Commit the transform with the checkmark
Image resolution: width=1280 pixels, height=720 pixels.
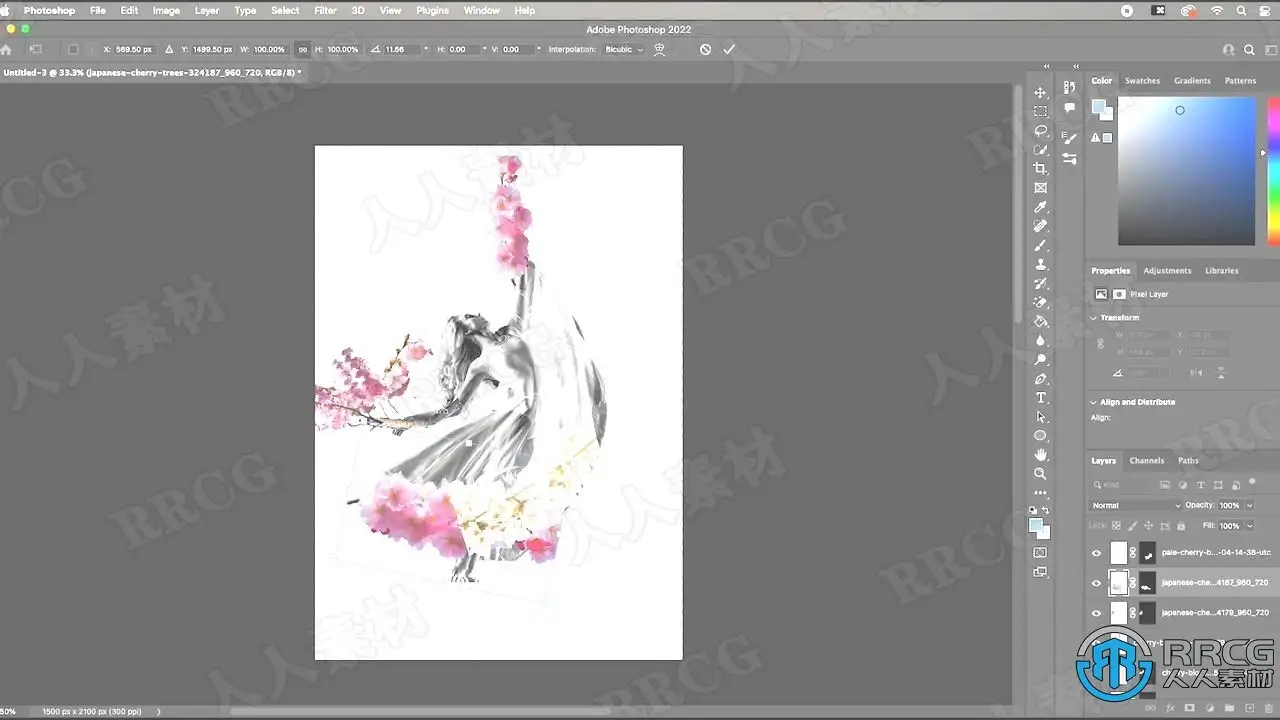[729, 49]
